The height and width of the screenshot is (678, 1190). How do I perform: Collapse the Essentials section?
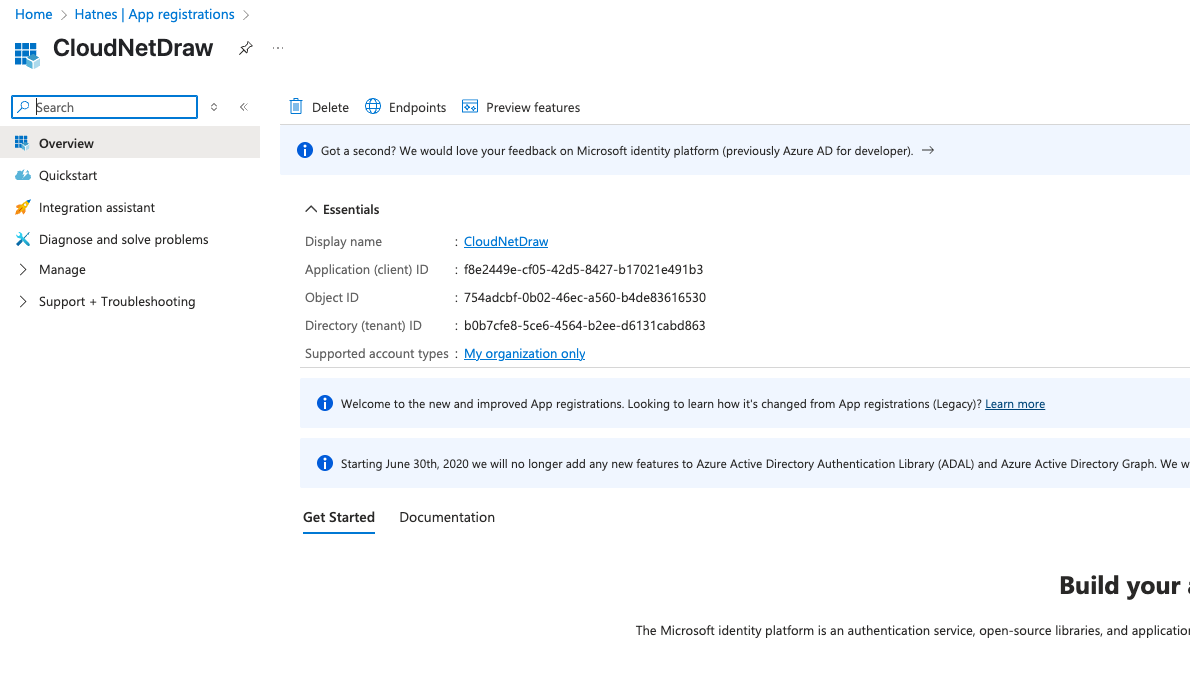pos(311,209)
